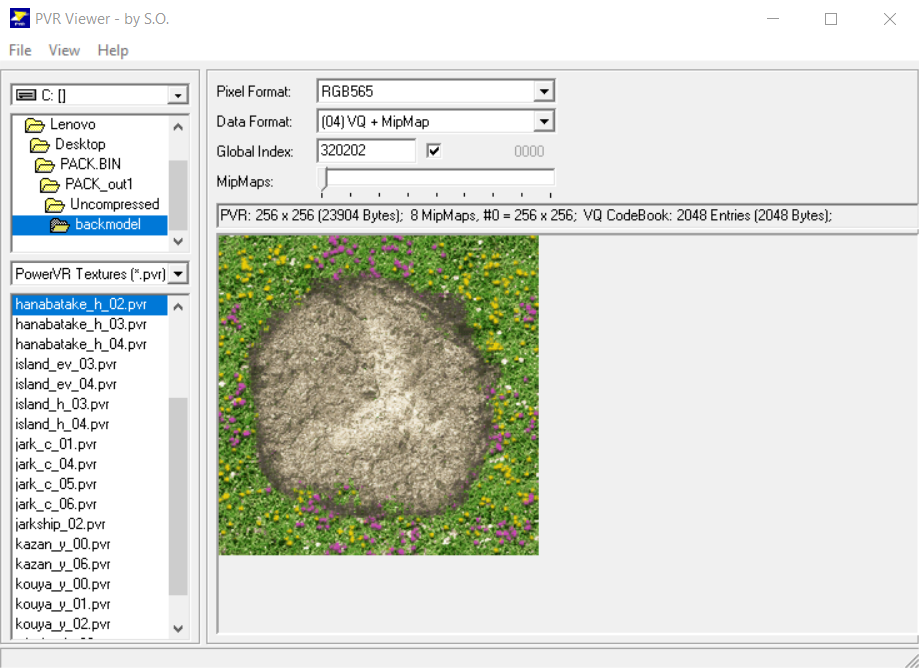Image resolution: width=919 pixels, height=668 pixels.
Task: Open the PowerVR Textures file type dropdown
Action: (x=178, y=274)
